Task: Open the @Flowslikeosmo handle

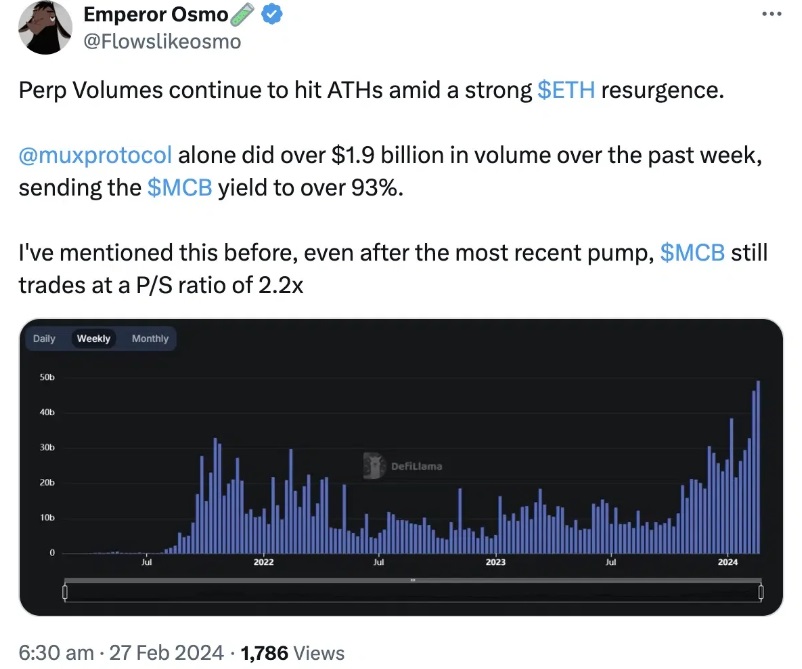Action: click(162, 42)
